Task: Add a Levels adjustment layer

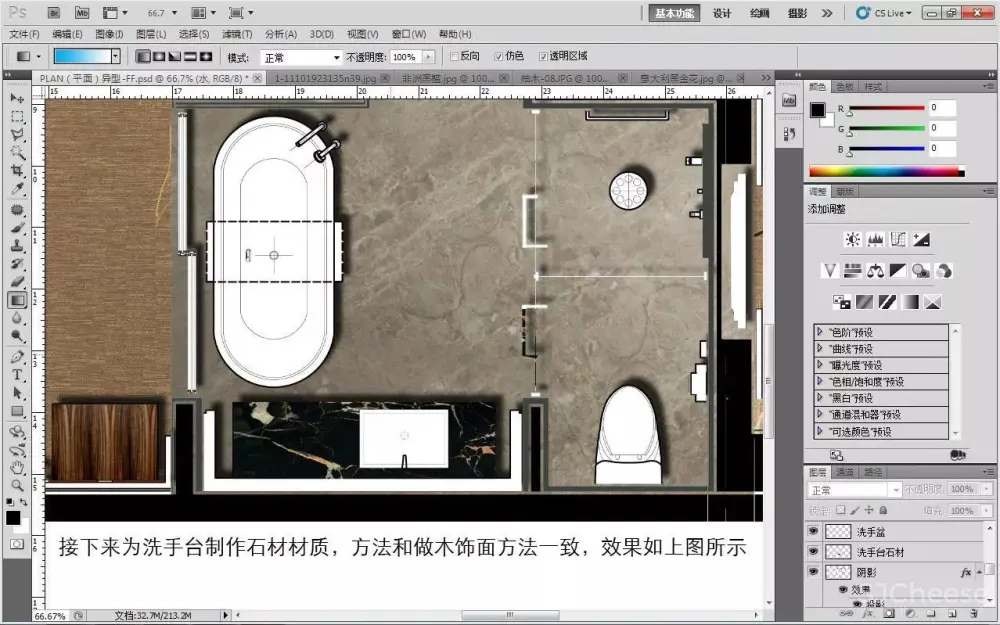Action: pos(875,239)
